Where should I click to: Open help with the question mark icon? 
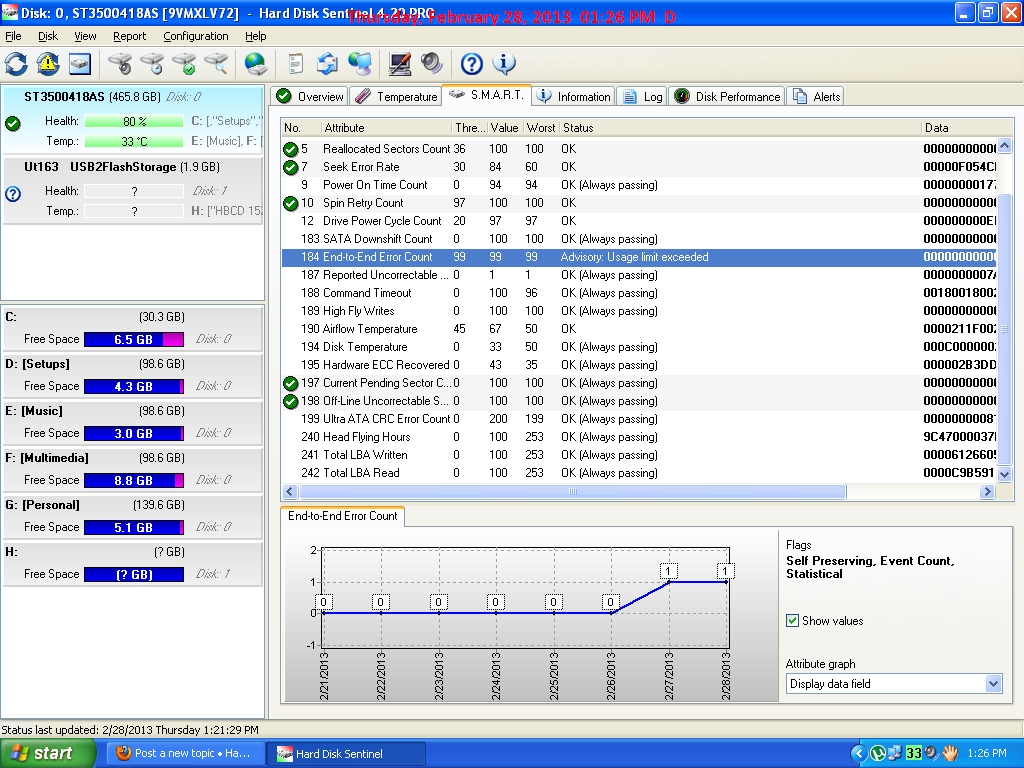pos(472,63)
